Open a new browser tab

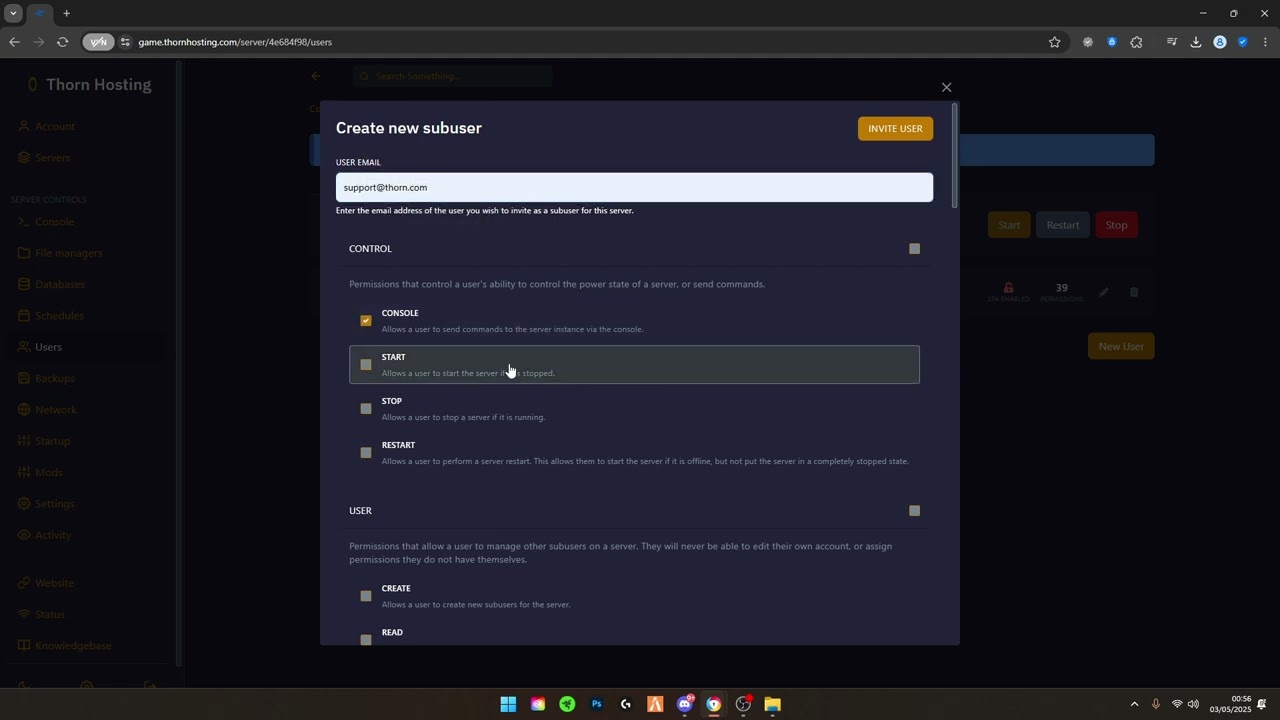pos(66,13)
